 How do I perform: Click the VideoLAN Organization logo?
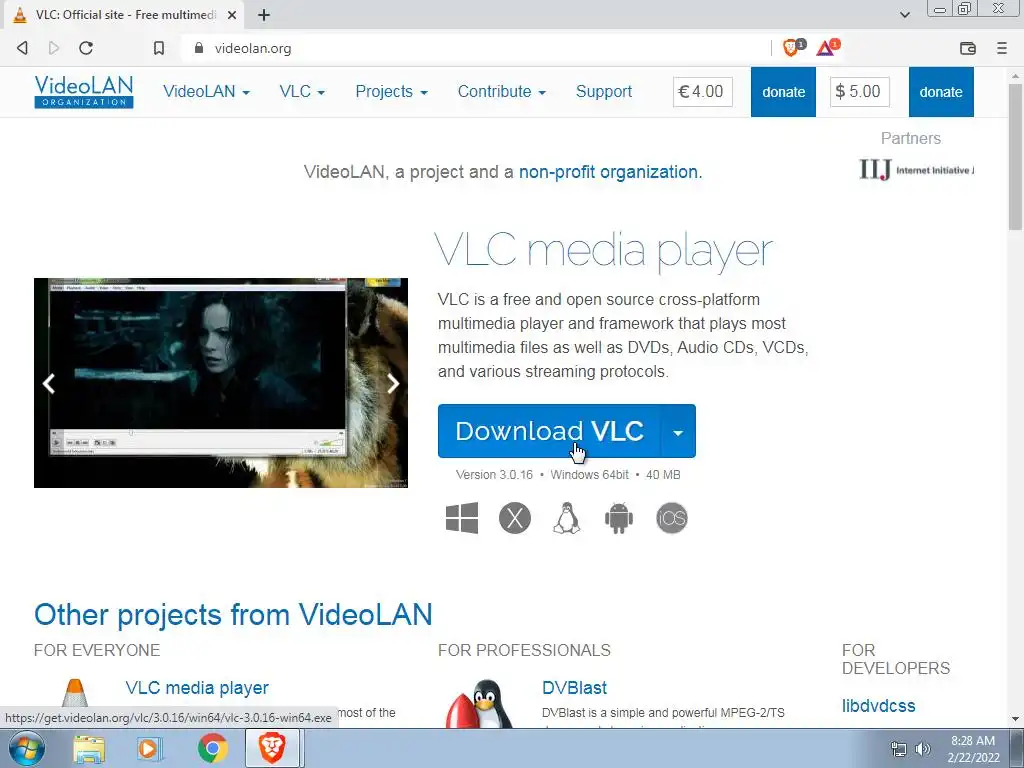tap(84, 91)
